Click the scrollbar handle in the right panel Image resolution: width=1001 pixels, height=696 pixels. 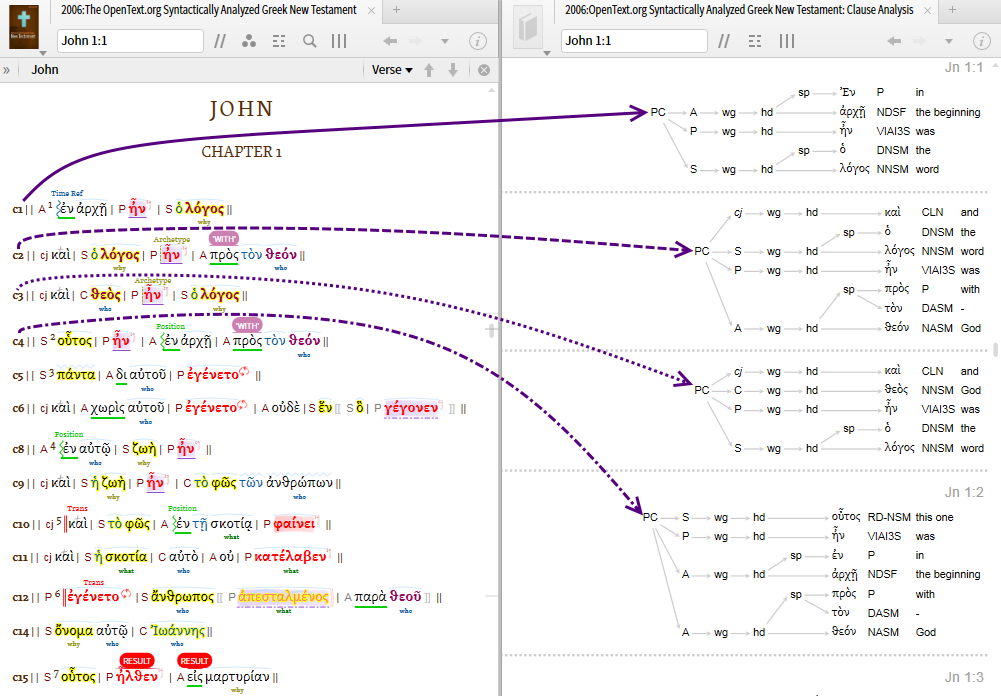995,349
